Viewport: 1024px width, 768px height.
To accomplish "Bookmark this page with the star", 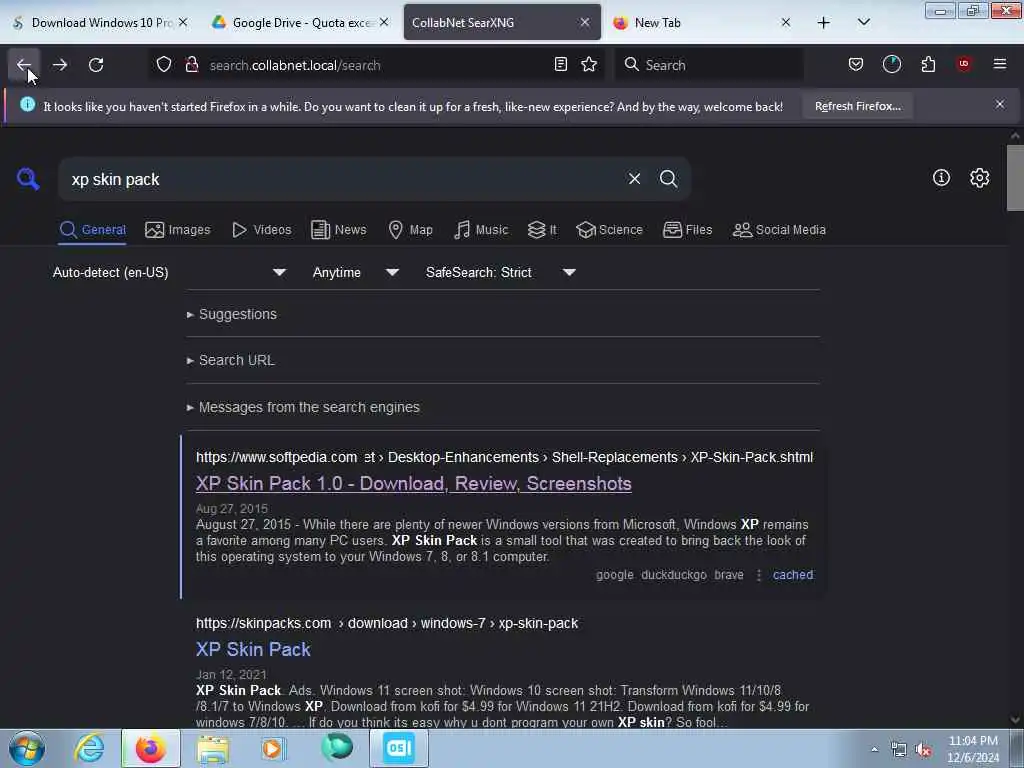I will tap(589, 64).
